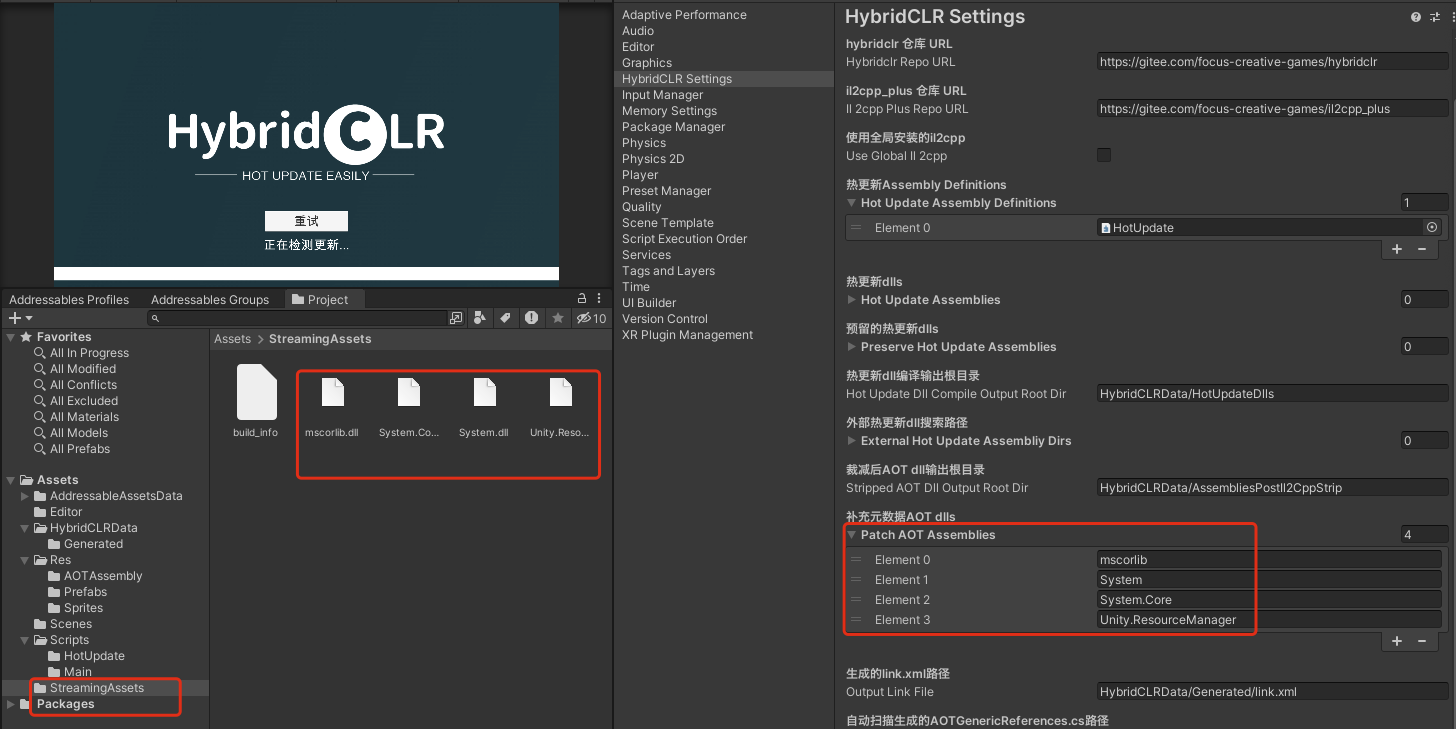Edit the Il 2cpp Plus Repo URL field
This screenshot has height=729, width=1456.
coord(1272,109)
